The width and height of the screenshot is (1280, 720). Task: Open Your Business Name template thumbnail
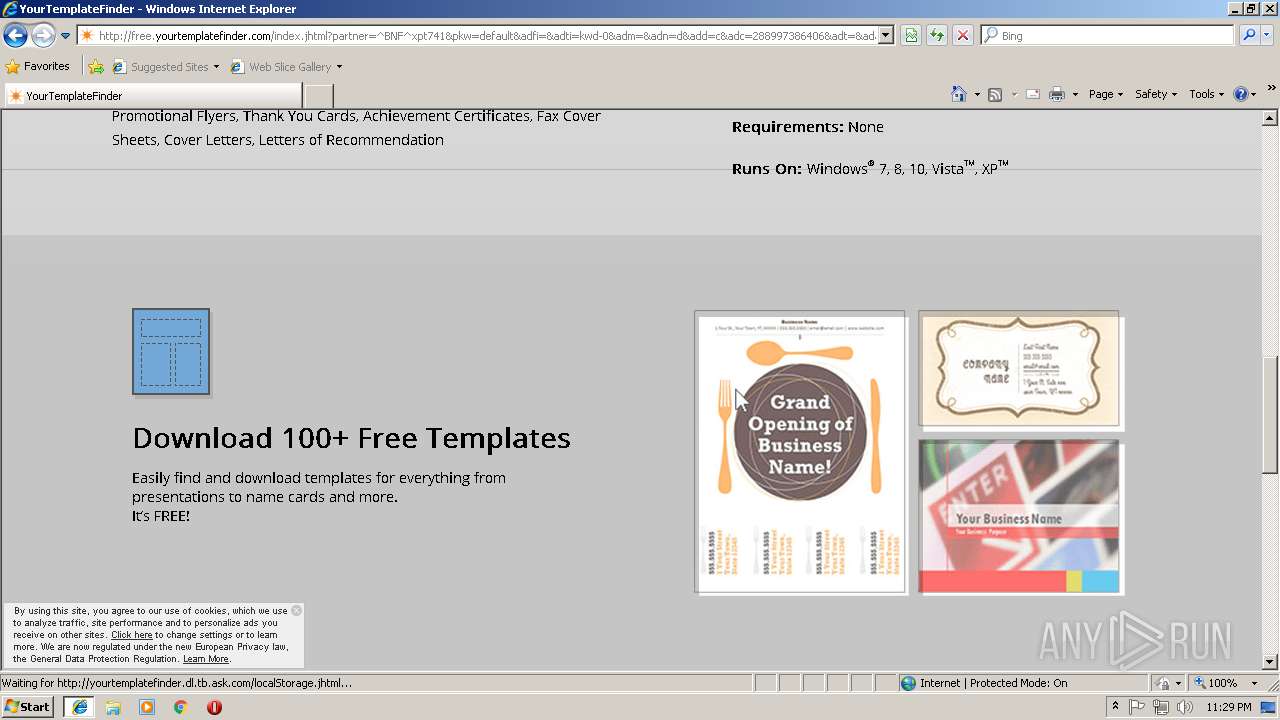[x=1019, y=516]
